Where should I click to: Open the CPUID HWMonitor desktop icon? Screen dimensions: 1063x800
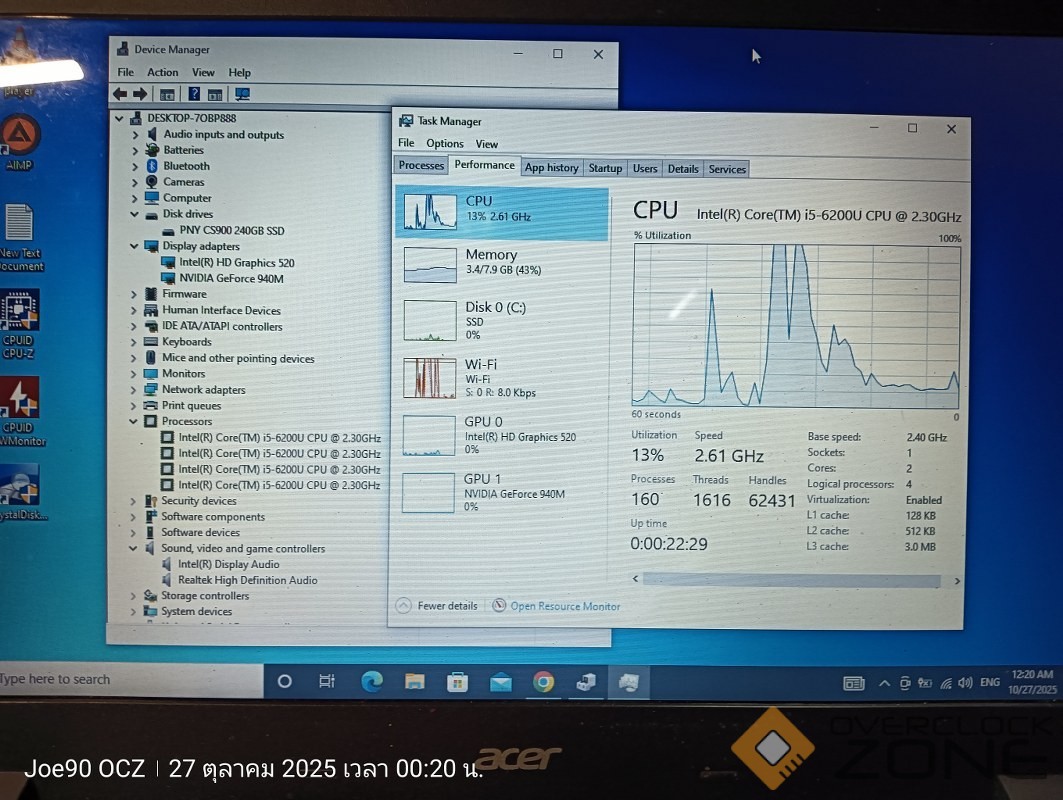point(22,412)
